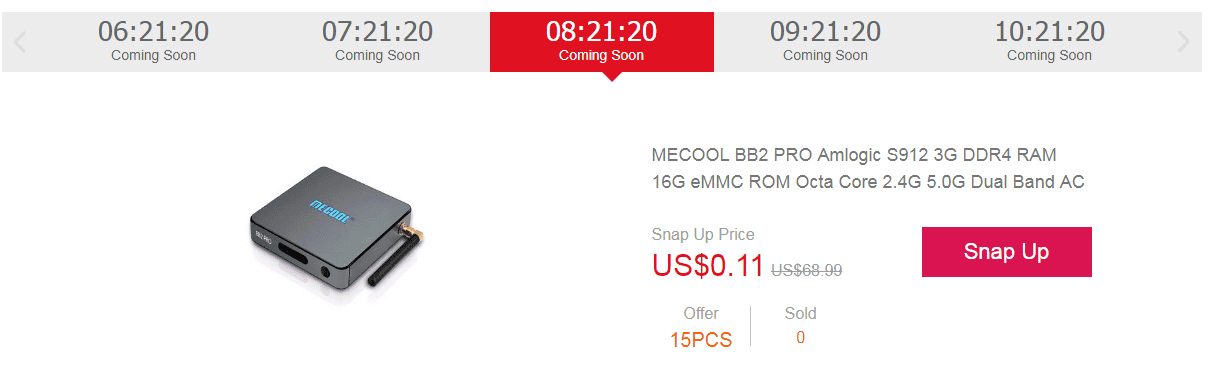Select the 06:21:20 time slot
The width and height of the screenshot is (1228, 392).
pyautogui.click(x=154, y=42)
